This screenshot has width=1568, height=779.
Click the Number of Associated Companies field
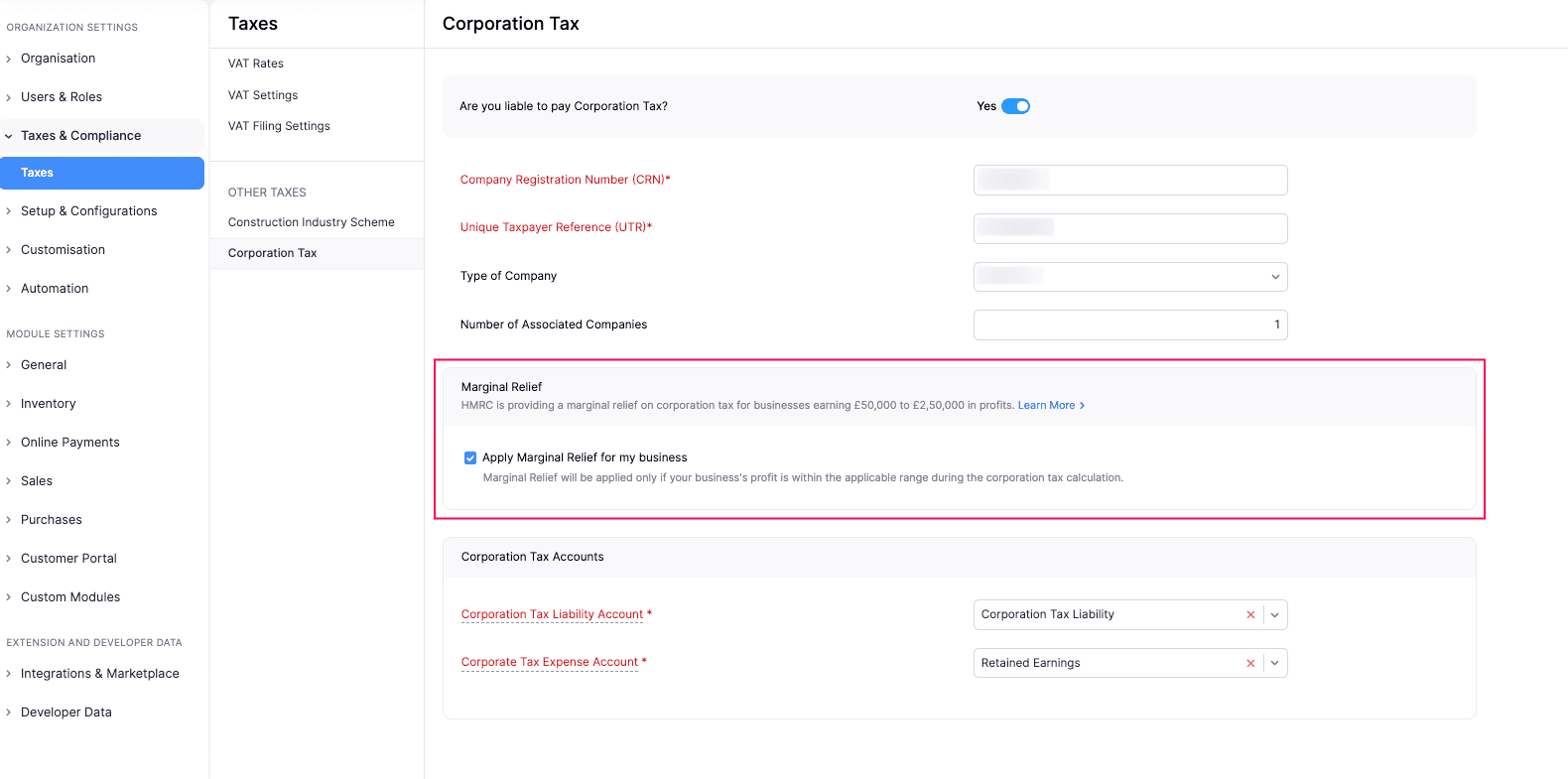point(1130,325)
